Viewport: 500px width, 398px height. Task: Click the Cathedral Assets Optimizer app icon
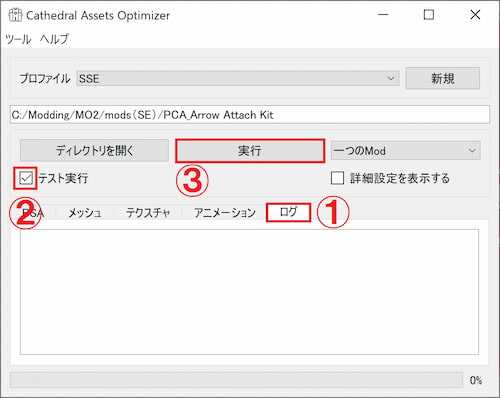(15, 15)
